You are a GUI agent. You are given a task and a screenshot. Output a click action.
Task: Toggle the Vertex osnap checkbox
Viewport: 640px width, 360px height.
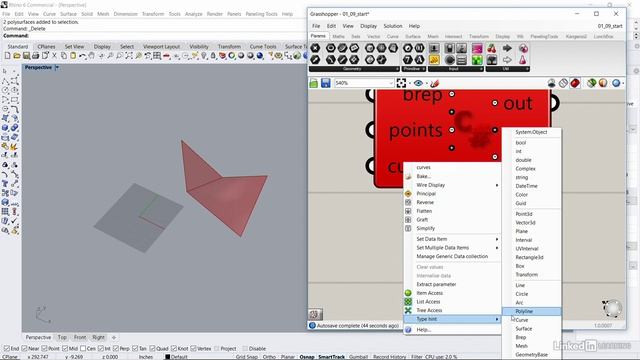[x=193, y=349]
